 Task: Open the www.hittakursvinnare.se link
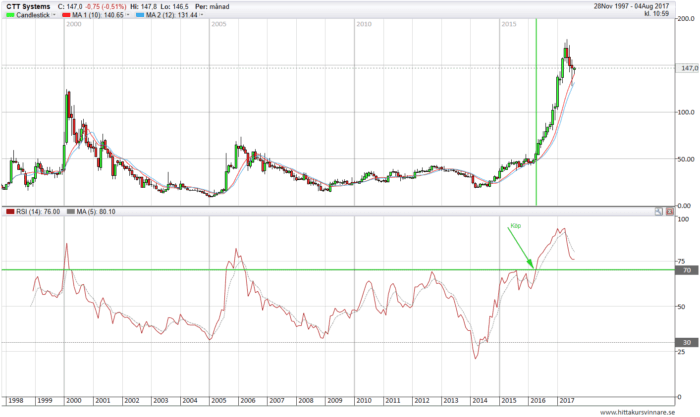637,413
